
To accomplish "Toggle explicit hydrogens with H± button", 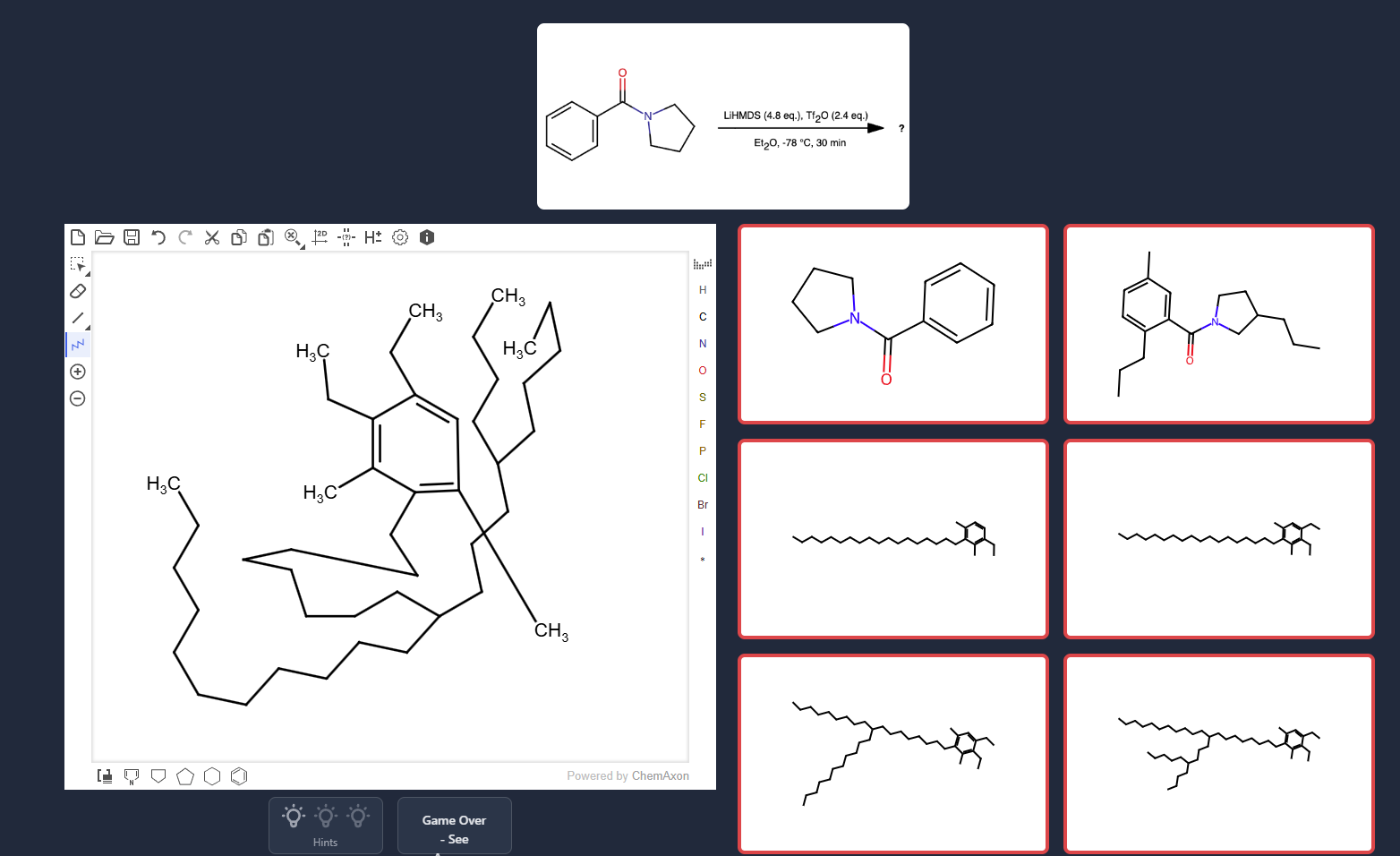I will pyautogui.click(x=373, y=237).
